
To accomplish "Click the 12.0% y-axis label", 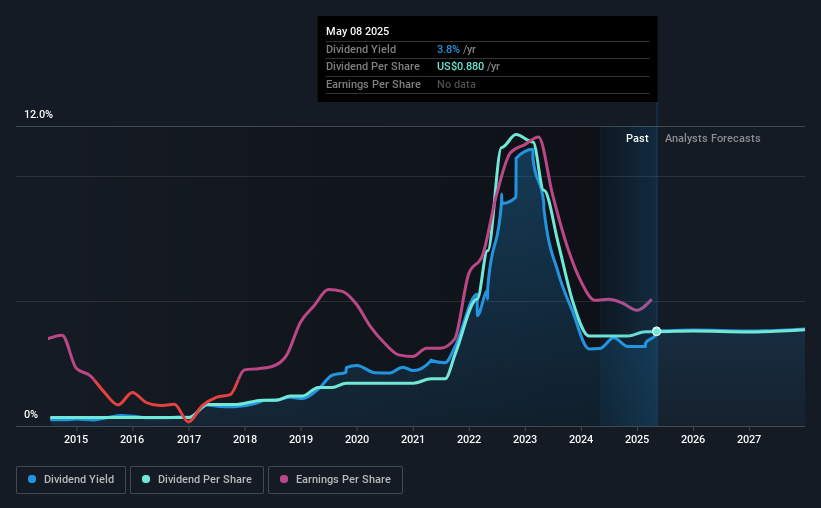I will [x=38, y=115].
